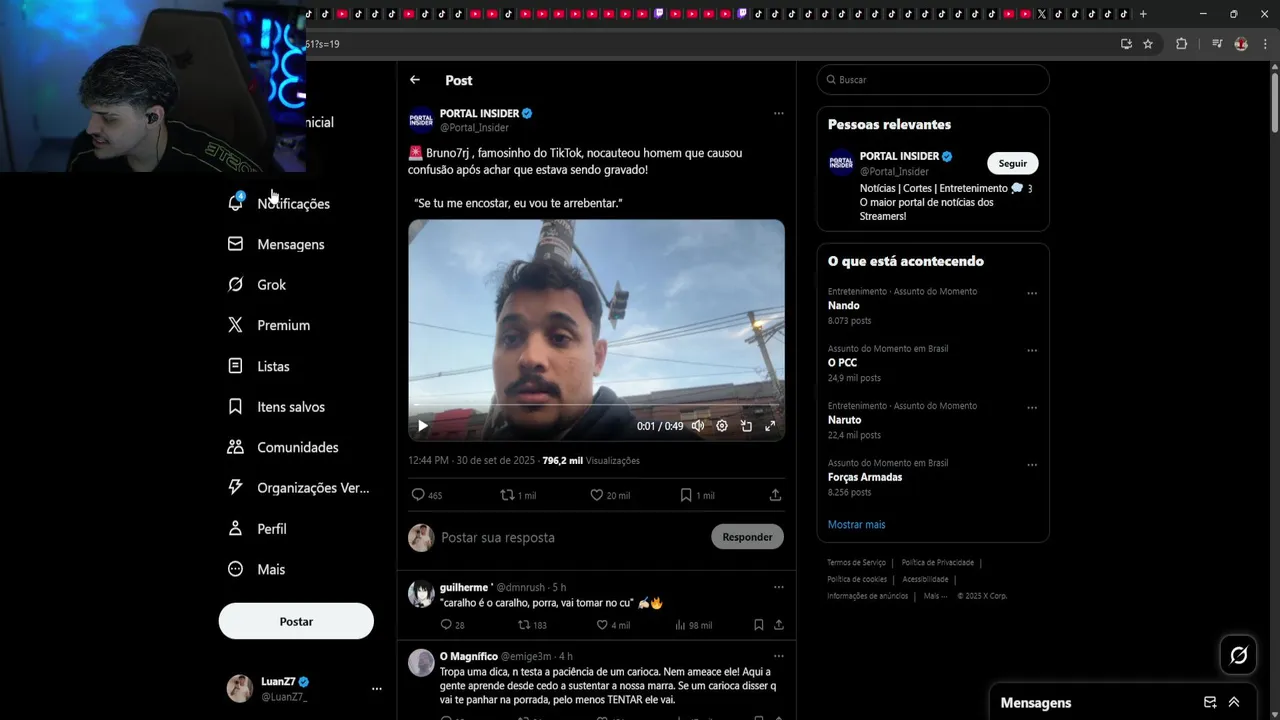The width and height of the screenshot is (1280, 720).
Task: Click the Organizações Verificadas lightning icon
Action: click(x=235, y=488)
